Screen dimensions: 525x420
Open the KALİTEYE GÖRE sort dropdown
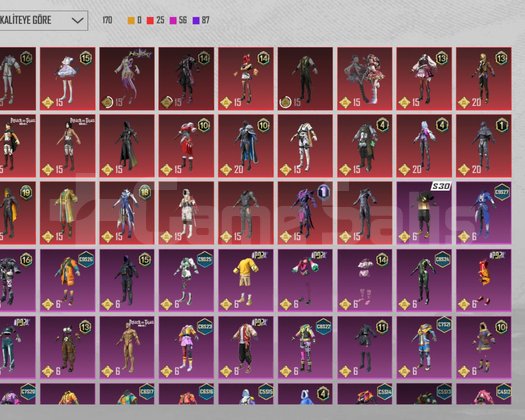[43, 20]
